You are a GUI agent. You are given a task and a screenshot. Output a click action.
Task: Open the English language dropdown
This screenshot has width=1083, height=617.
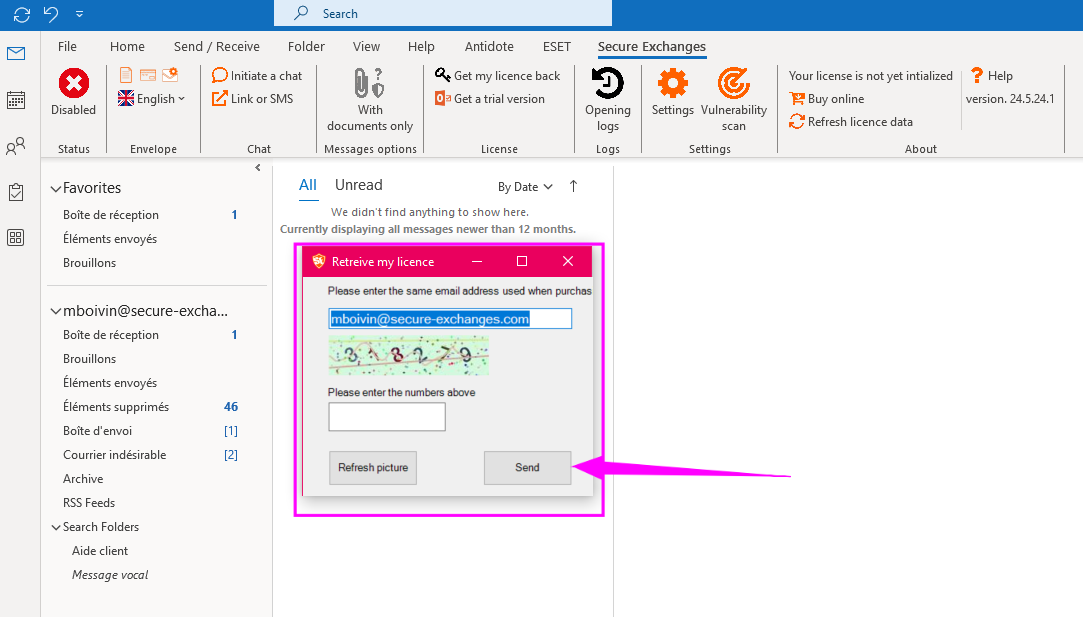pyautogui.click(x=151, y=99)
